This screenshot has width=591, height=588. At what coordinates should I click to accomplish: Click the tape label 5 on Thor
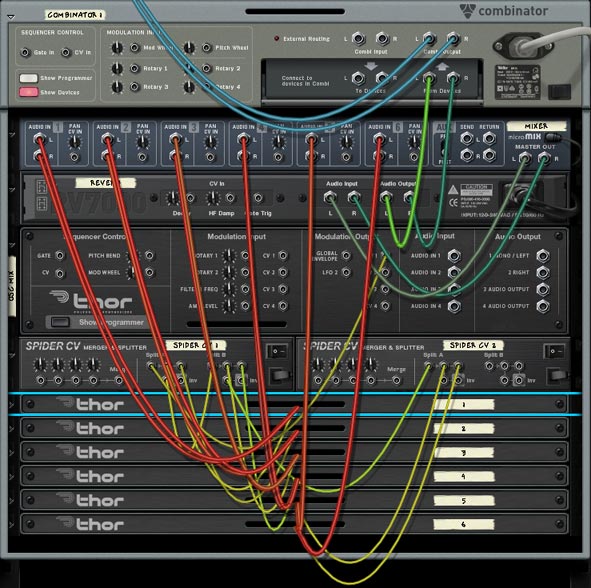[464, 501]
